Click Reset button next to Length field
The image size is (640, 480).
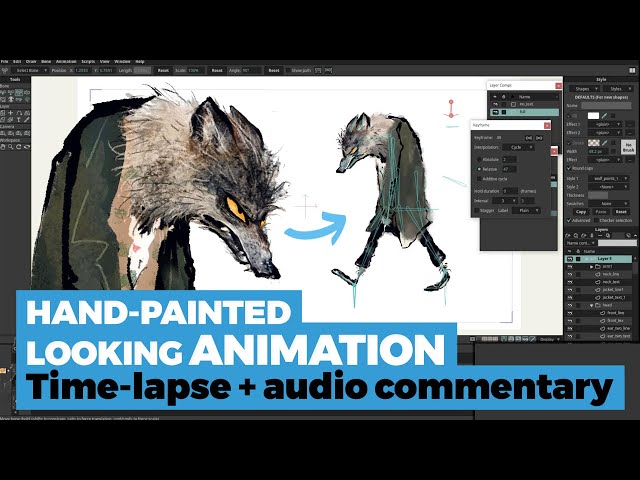tap(163, 71)
